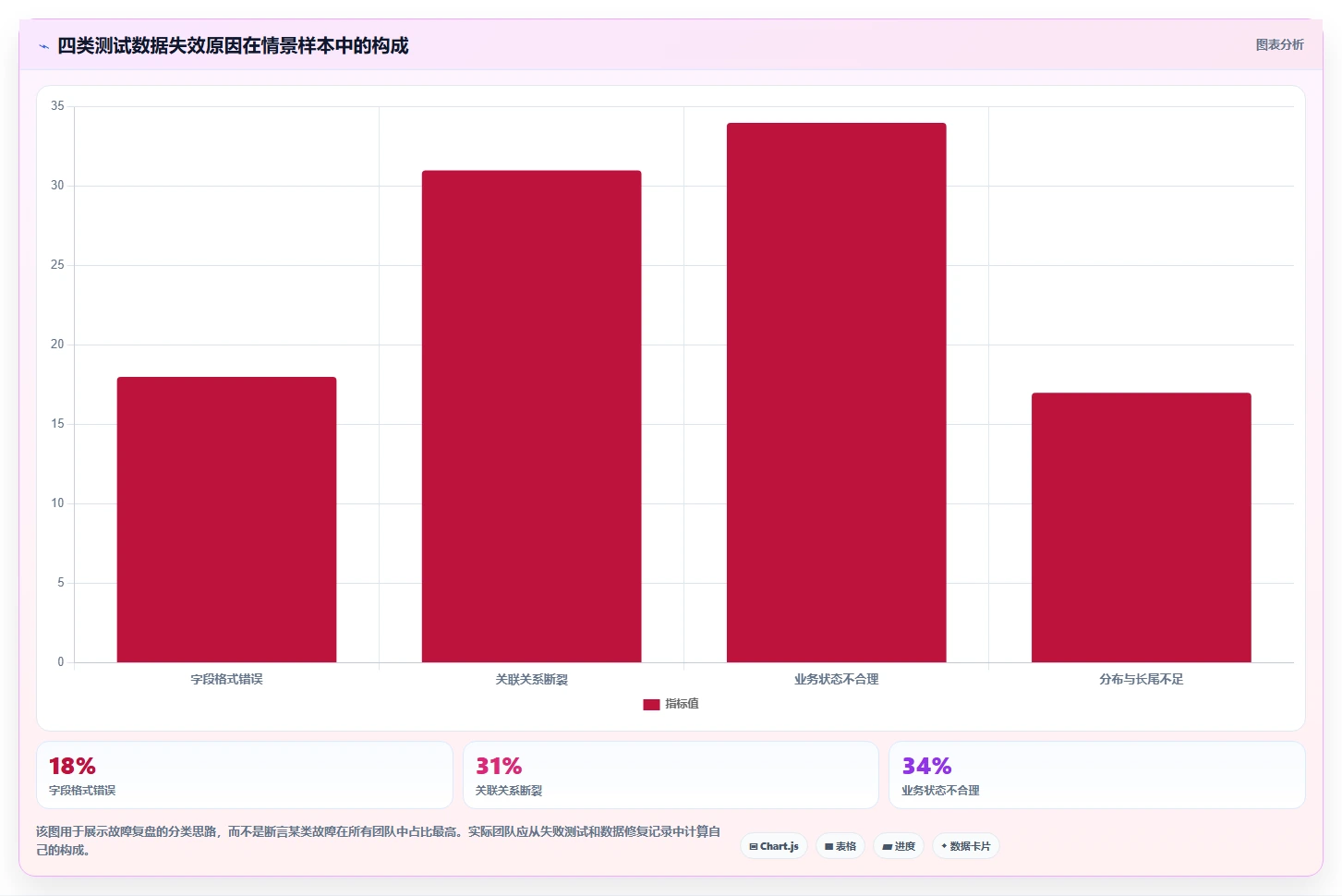Select the tallest bar for 业务状态不合理
The width and height of the screenshot is (1342, 896).
(836, 393)
